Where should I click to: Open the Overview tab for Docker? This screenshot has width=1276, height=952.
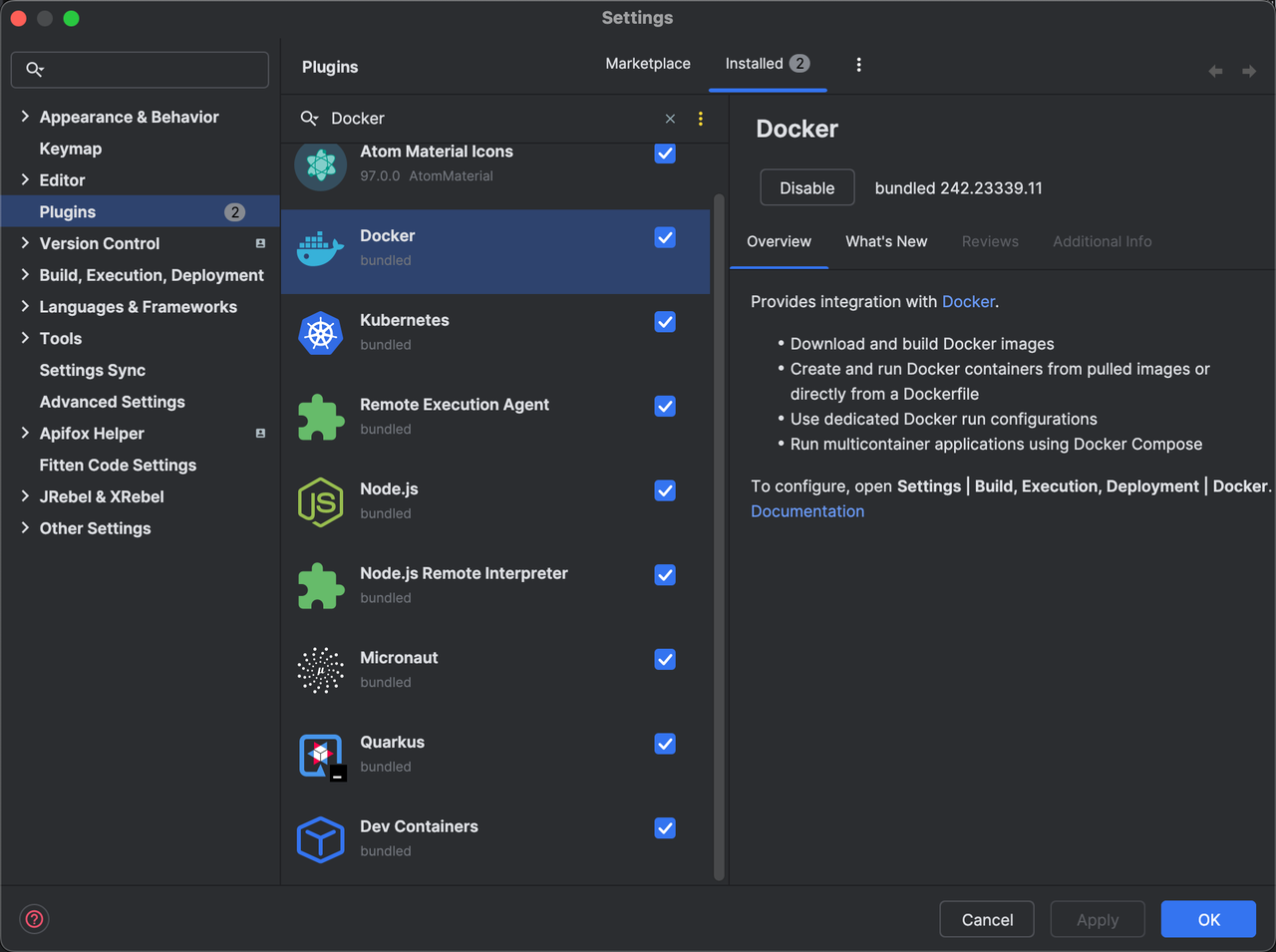779,241
